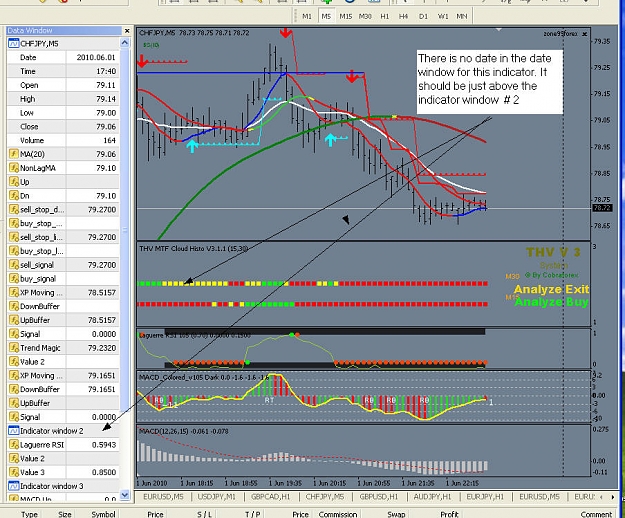Click the NonLagMA indicator icon

coord(14,168)
